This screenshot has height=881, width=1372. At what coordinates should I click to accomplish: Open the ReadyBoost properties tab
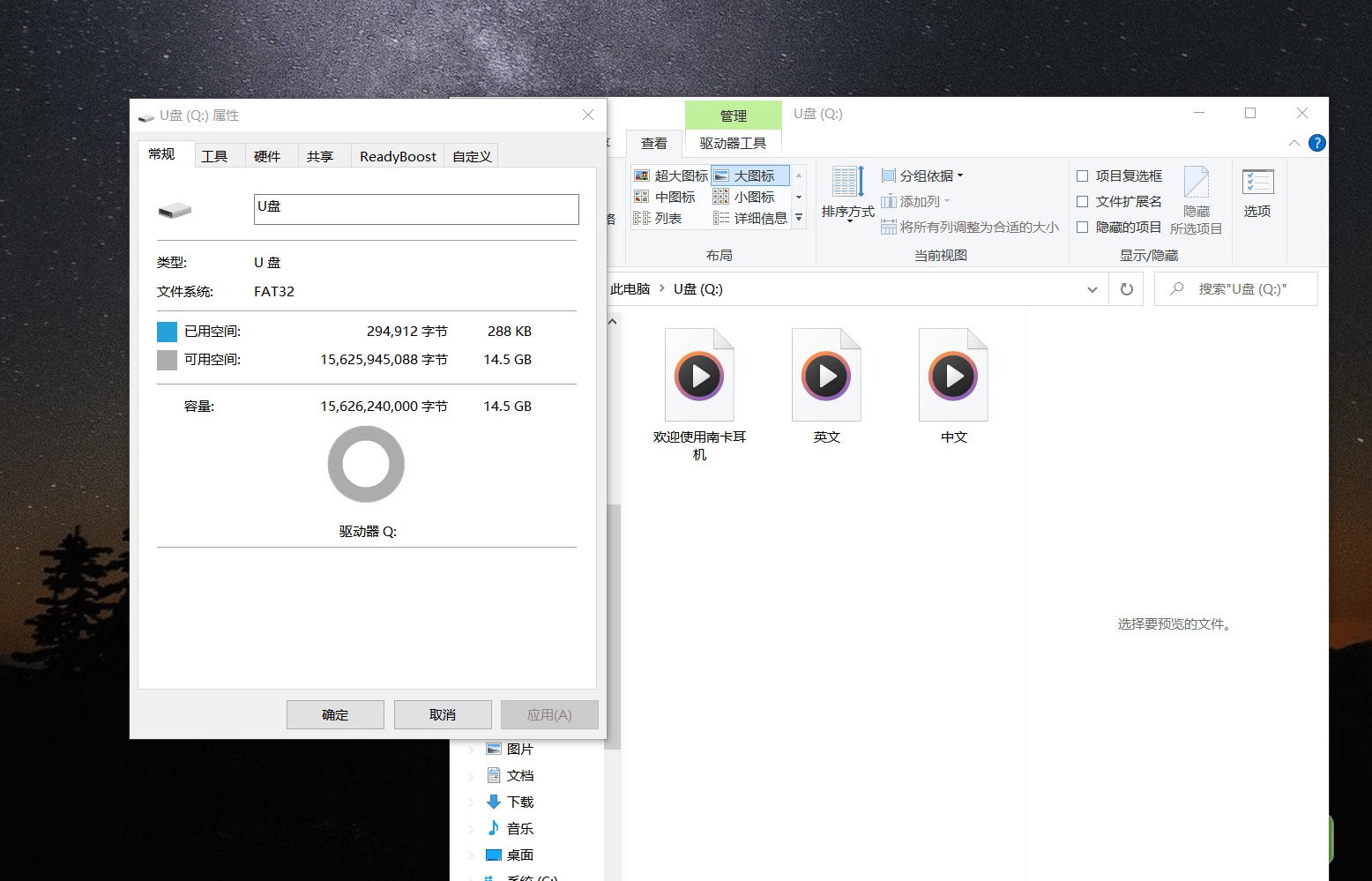(398, 156)
